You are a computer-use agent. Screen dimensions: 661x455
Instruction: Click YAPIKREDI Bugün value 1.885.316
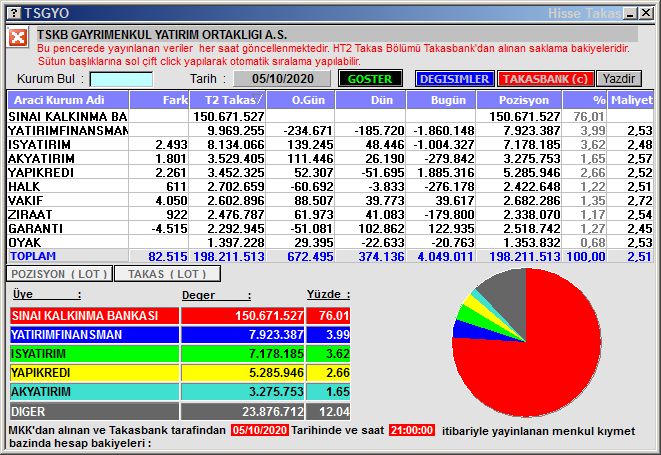click(x=446, y=173)
